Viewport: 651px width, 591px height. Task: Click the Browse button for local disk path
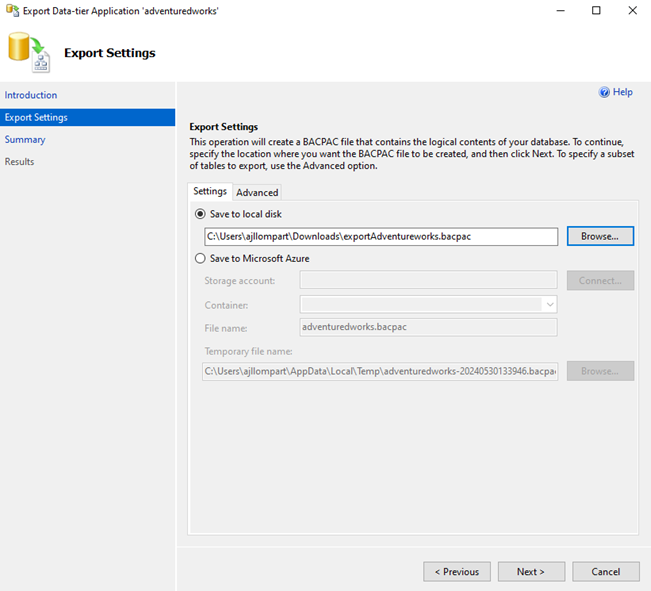pyautogui.click(x=600, y=236)
